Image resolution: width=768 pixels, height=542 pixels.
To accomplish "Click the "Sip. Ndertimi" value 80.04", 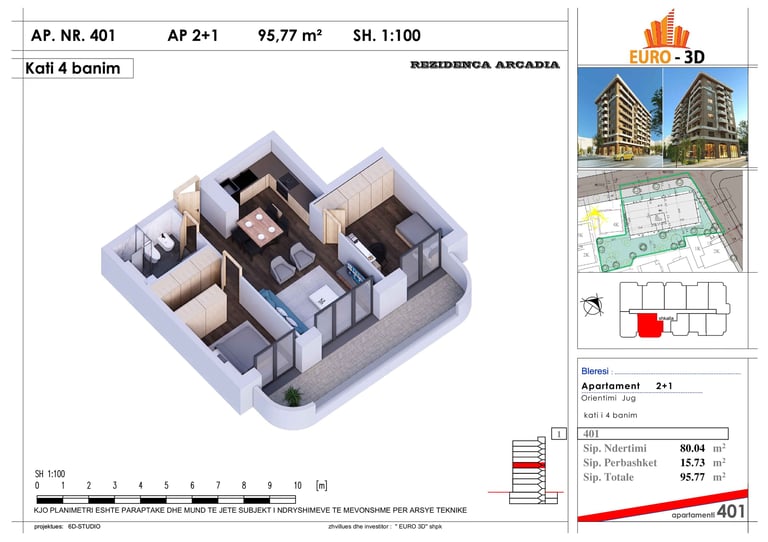I will 692,448.
